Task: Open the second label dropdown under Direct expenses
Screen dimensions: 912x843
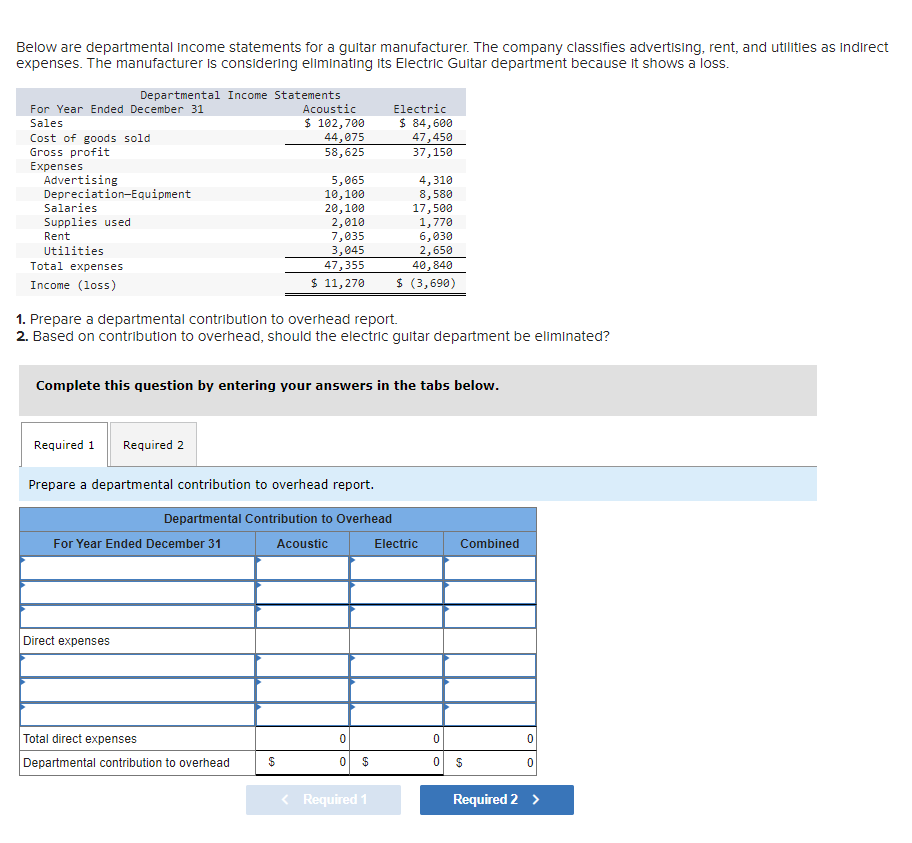Action: pyautogui.click(x=137, y=689)
